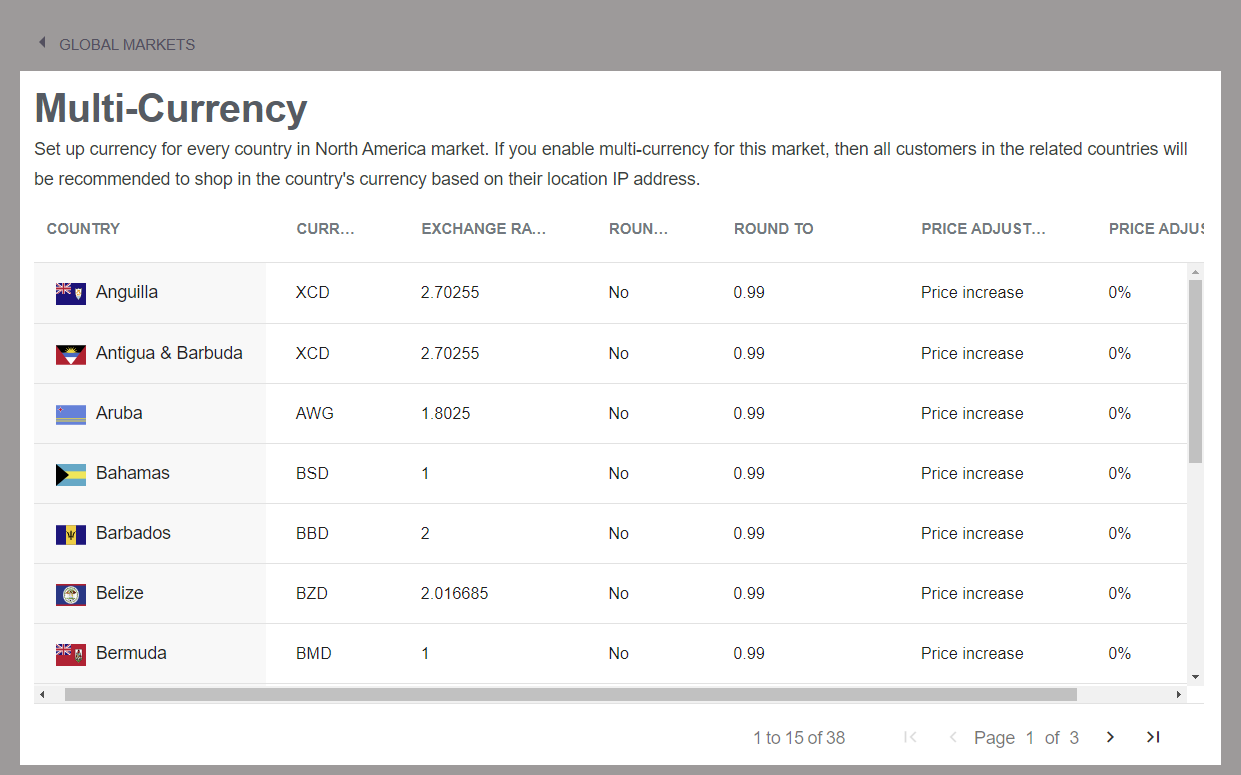This screenshot has width=1241, height=775.
Task: Click the Antigua & Barbuda flag icon
Action: coord(70,354)
